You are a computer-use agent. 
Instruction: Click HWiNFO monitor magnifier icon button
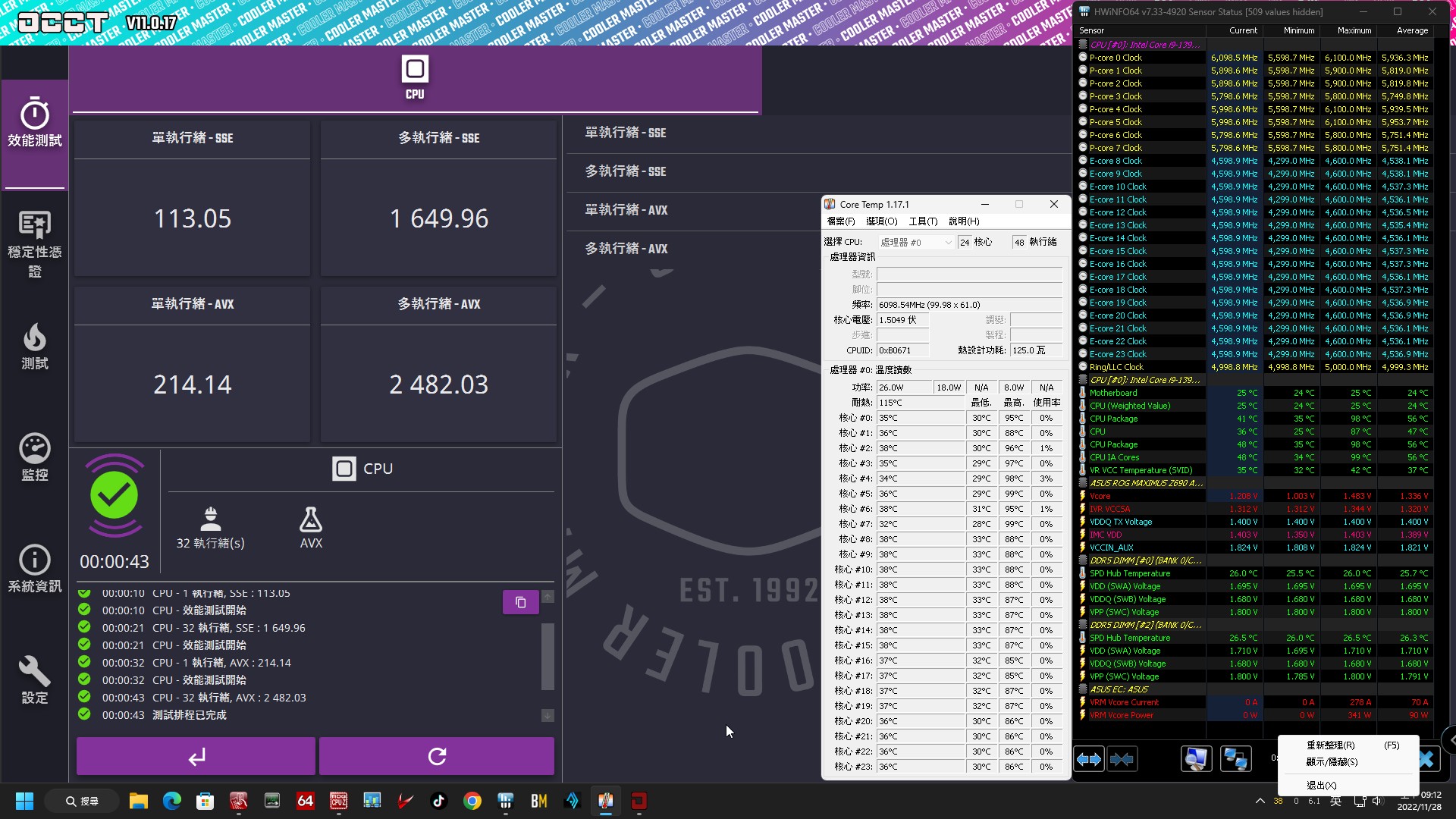pos(1196,759)
